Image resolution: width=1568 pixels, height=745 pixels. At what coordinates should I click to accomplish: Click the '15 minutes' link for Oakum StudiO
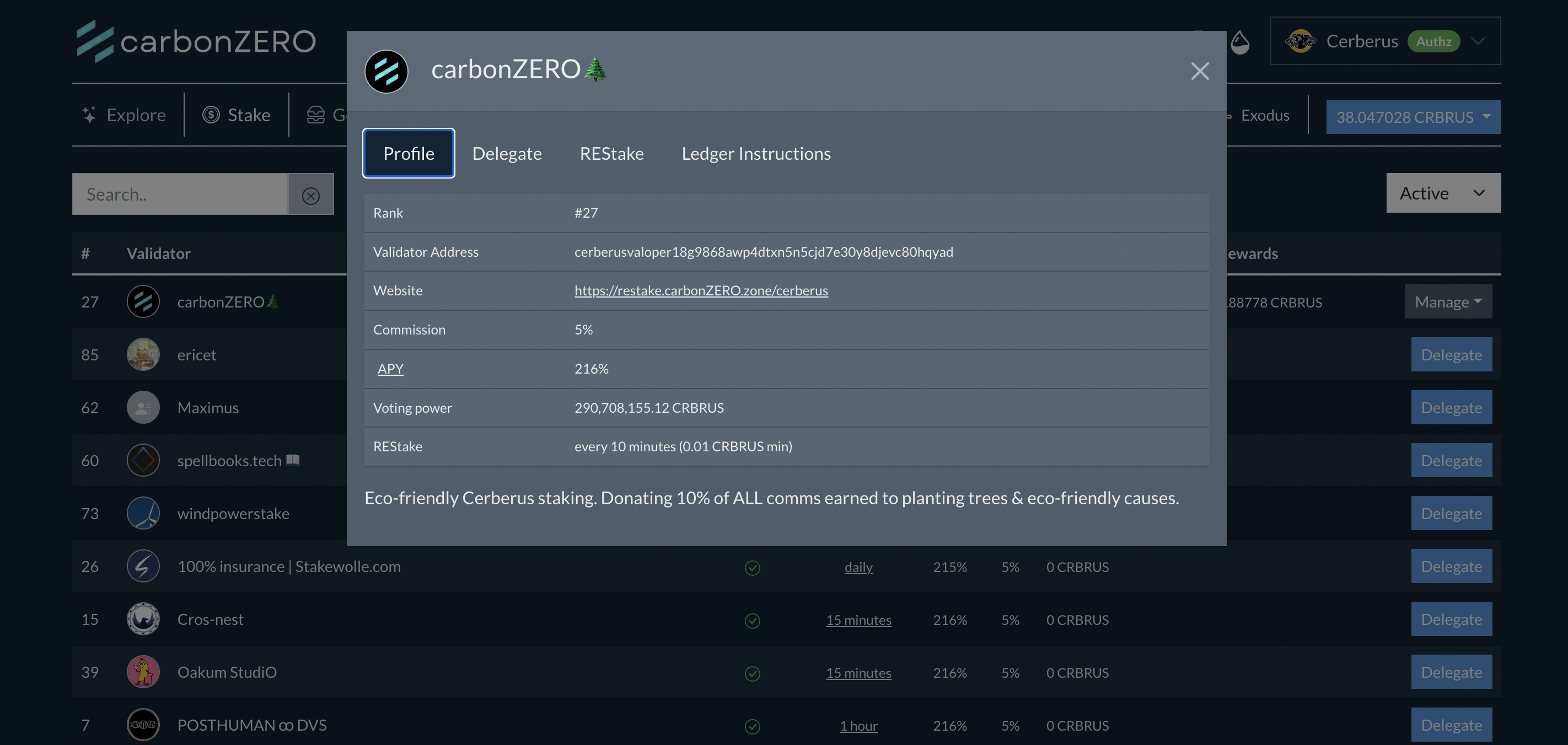click(858, 673)
